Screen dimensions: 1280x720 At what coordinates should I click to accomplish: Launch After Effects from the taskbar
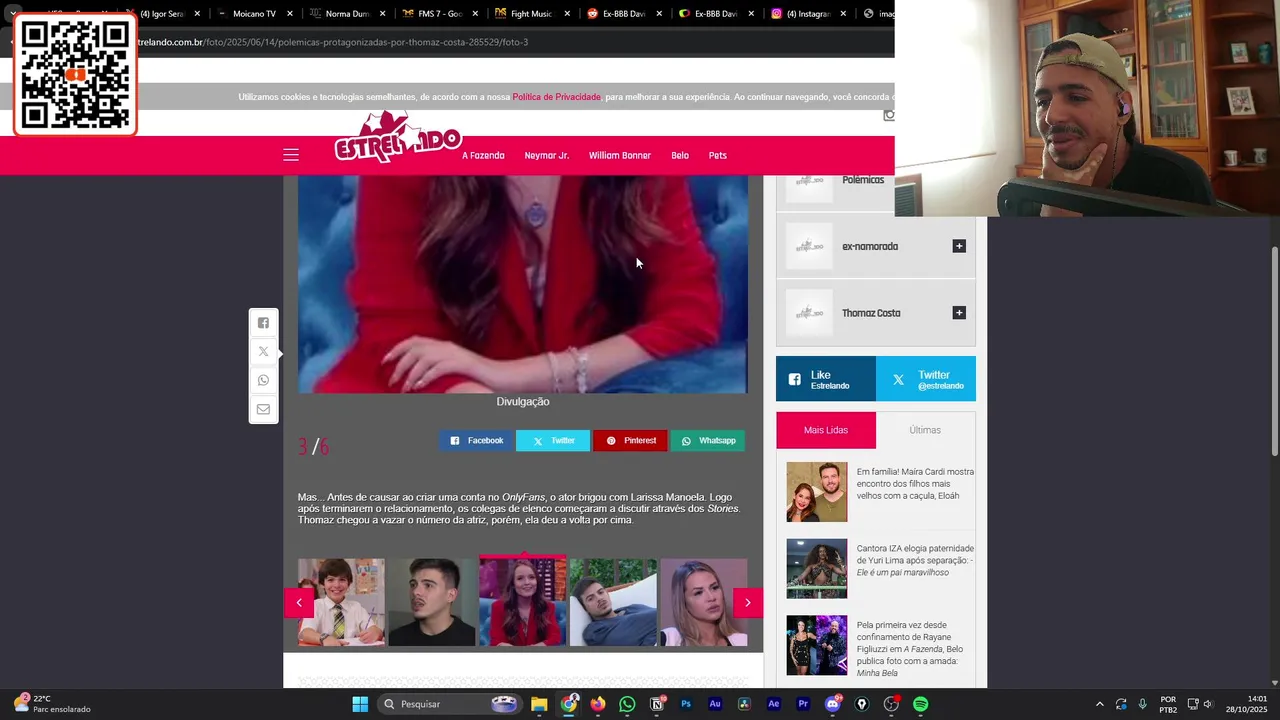pos(774,704)
